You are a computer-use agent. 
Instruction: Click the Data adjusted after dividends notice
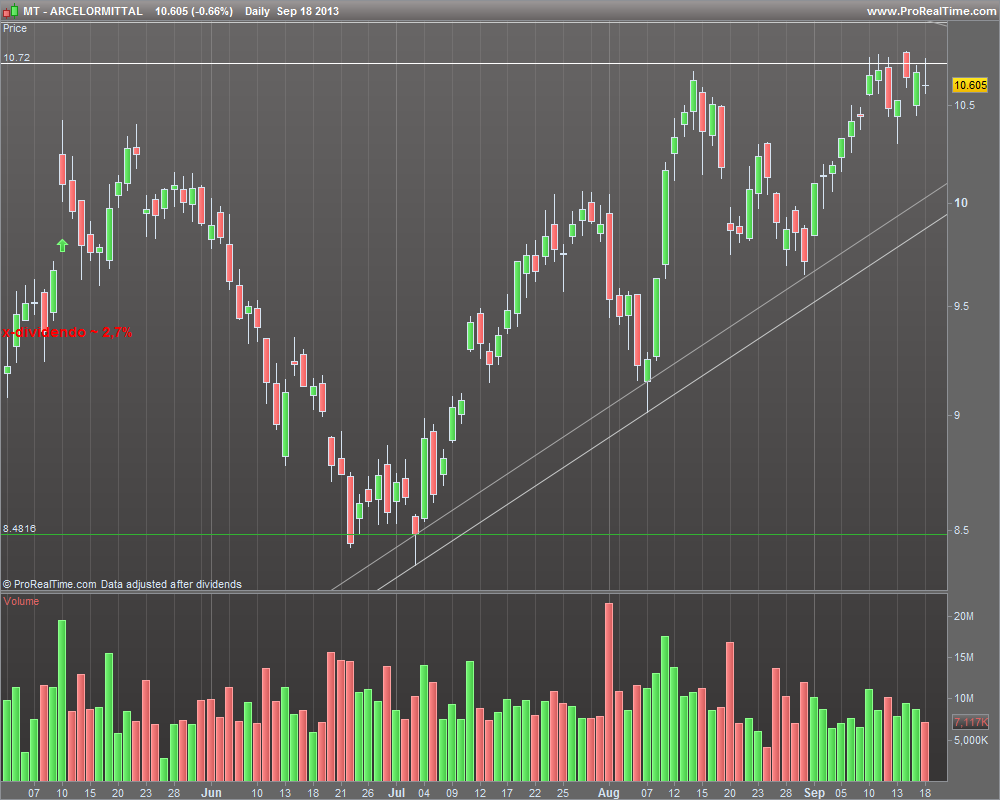(x=171, y=584)
